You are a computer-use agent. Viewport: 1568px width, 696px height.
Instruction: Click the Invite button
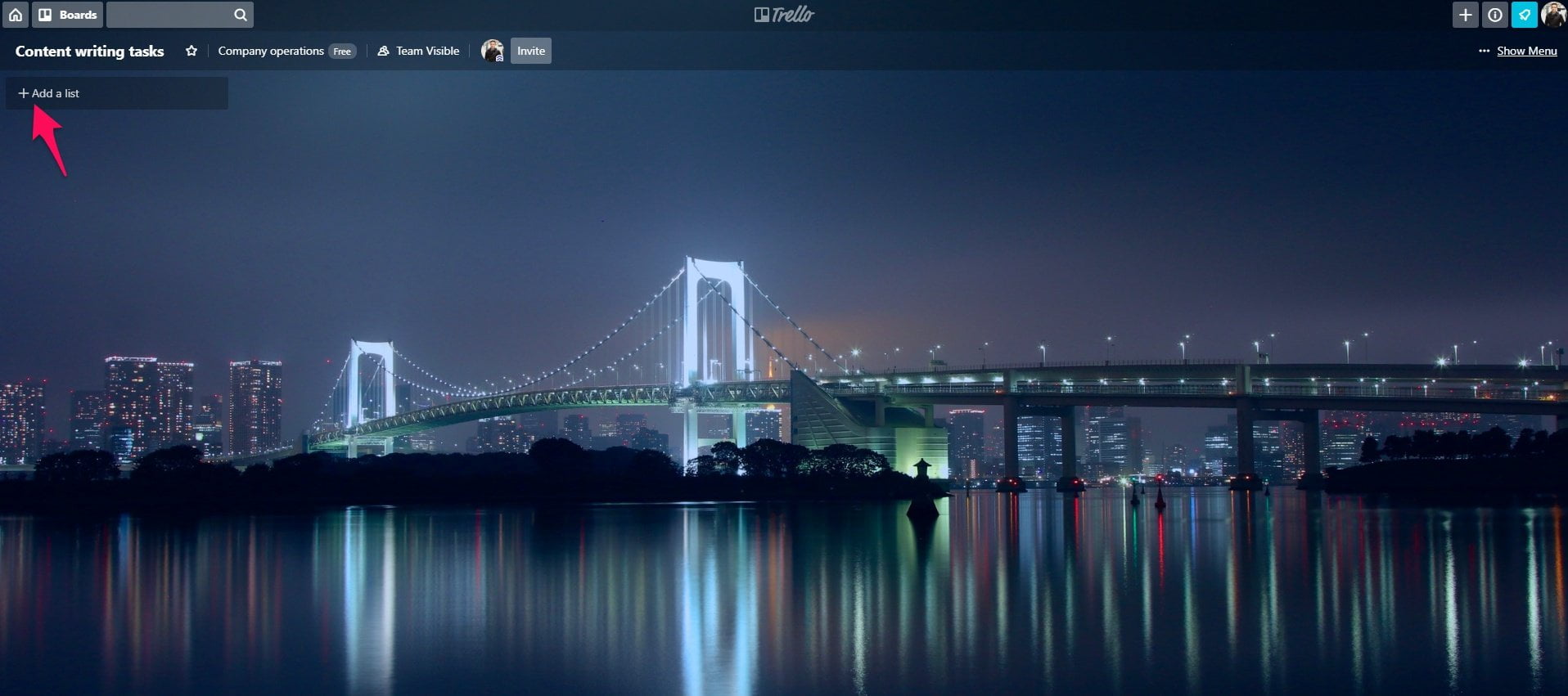[x=531, y=51]
